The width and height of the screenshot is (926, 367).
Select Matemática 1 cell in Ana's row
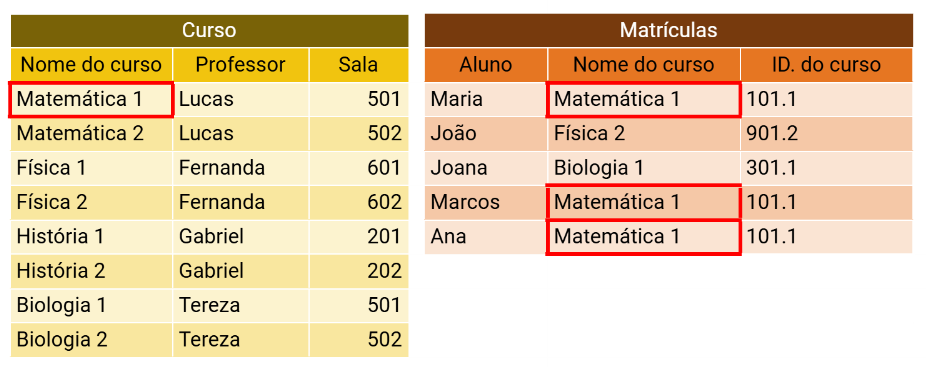coord(644,237)
